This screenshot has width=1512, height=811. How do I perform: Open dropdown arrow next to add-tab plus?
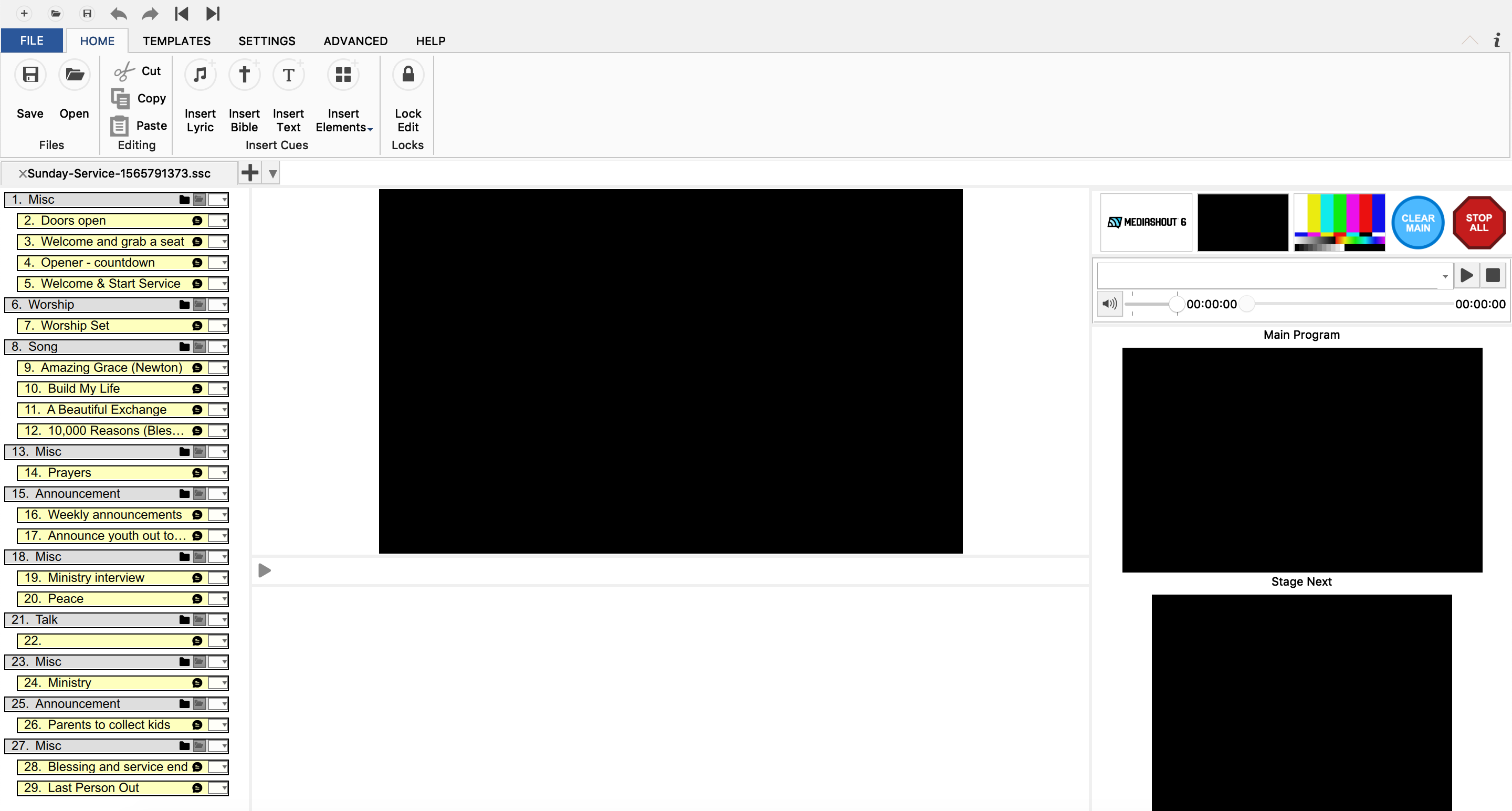coord(272,173)
